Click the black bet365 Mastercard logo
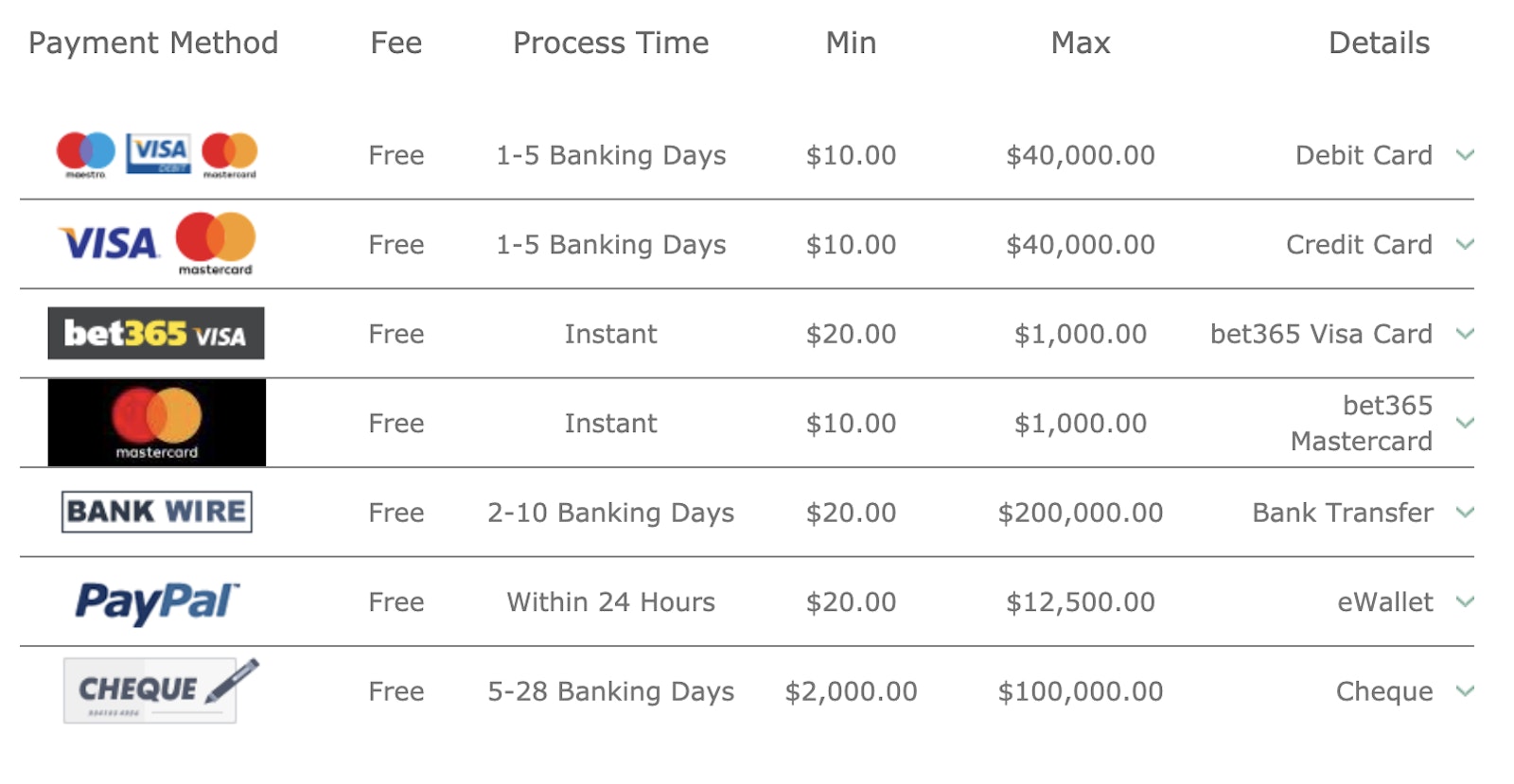 [x=157, y=423]
